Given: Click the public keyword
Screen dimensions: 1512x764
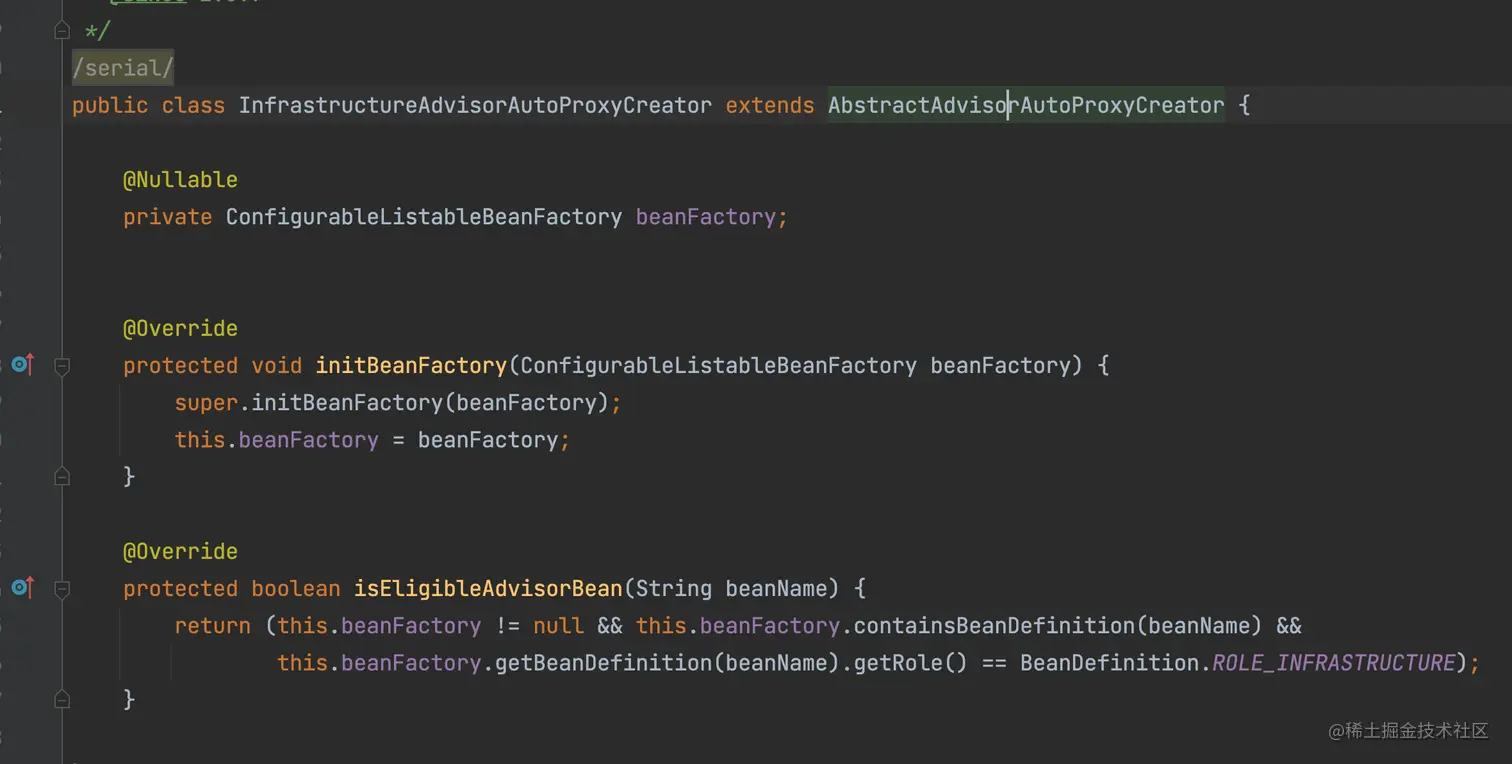Looking at the screenshot, I should (110, 105).
